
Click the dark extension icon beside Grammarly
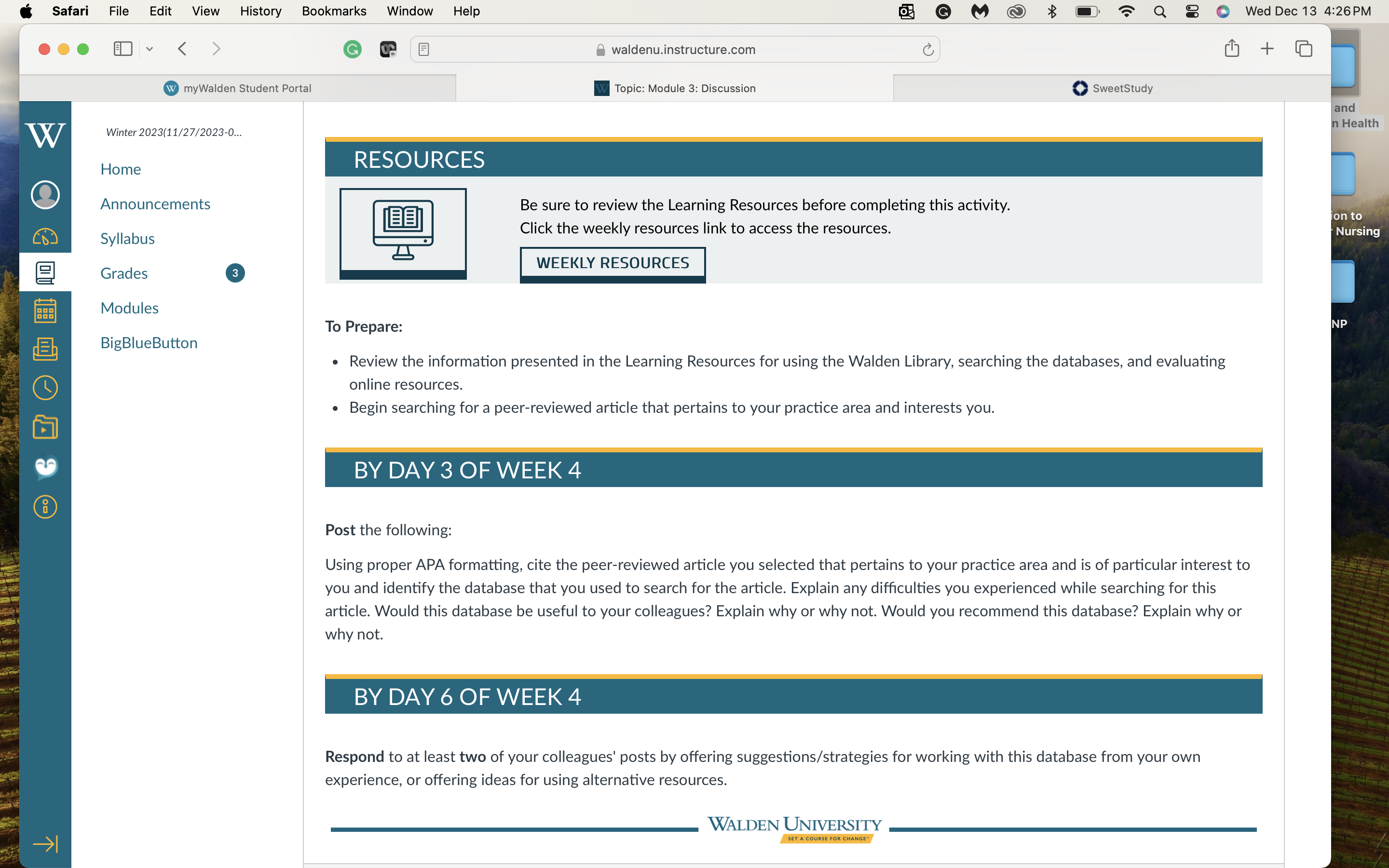(388, 49)
